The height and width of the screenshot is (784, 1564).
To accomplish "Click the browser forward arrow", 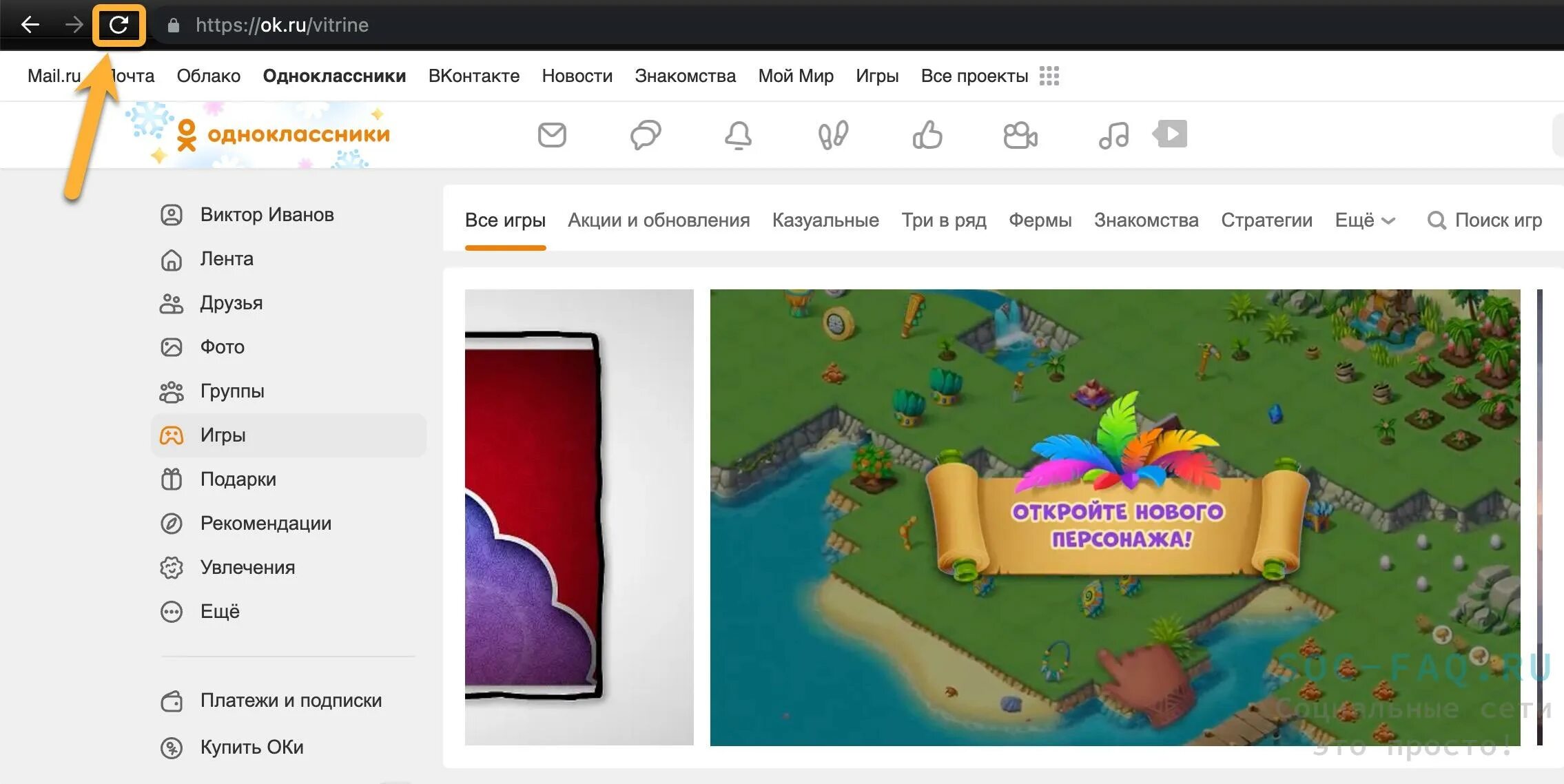I will (74, 25).
